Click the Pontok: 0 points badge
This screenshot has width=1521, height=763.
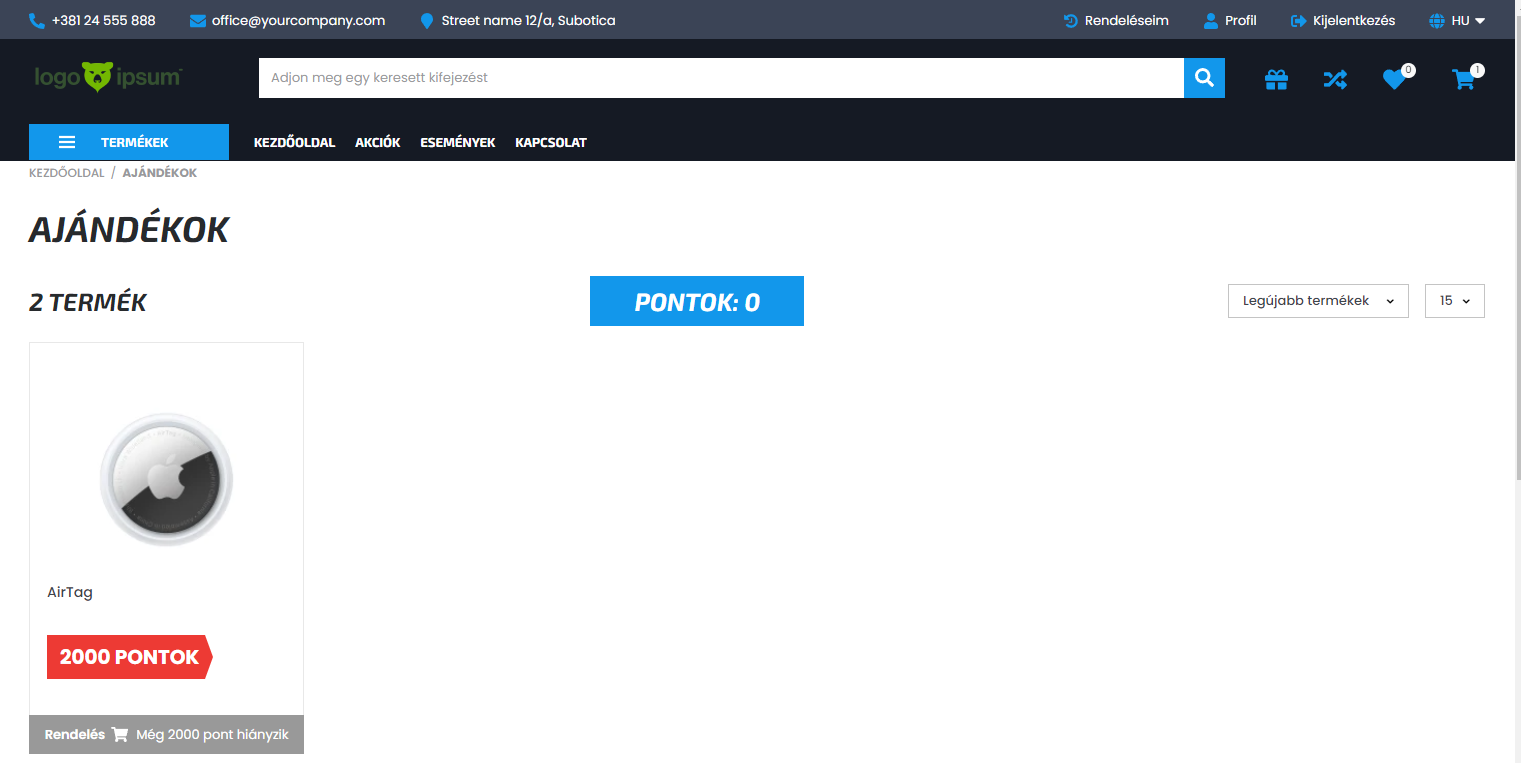coord(697,301)
